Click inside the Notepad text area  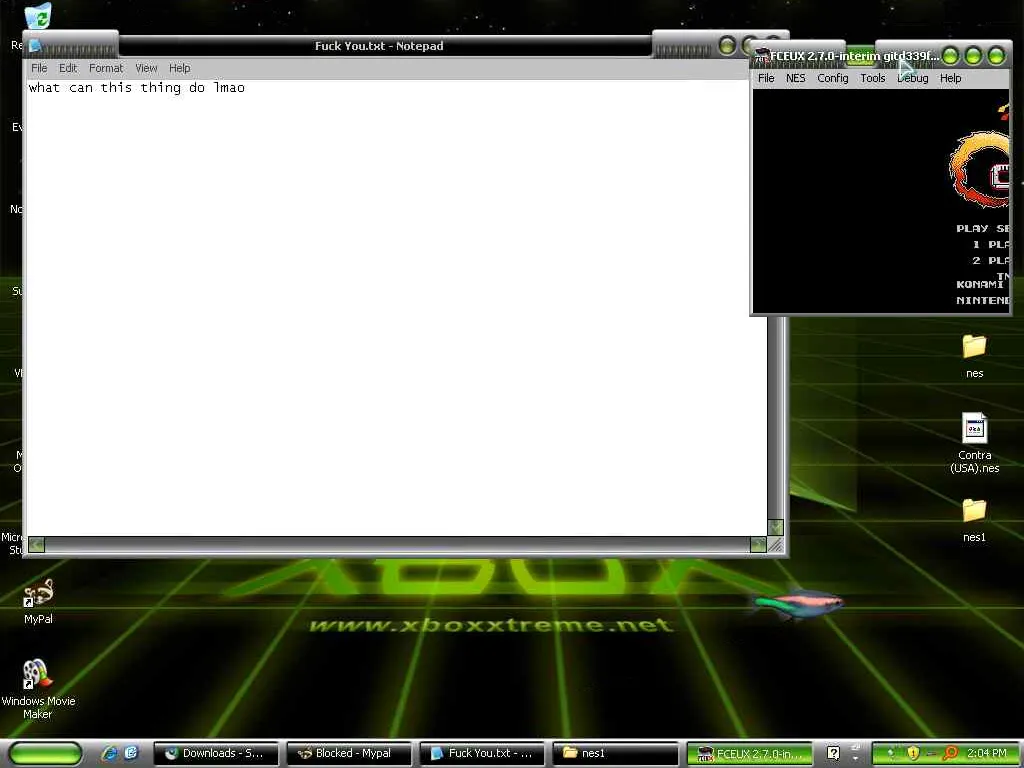396,307
